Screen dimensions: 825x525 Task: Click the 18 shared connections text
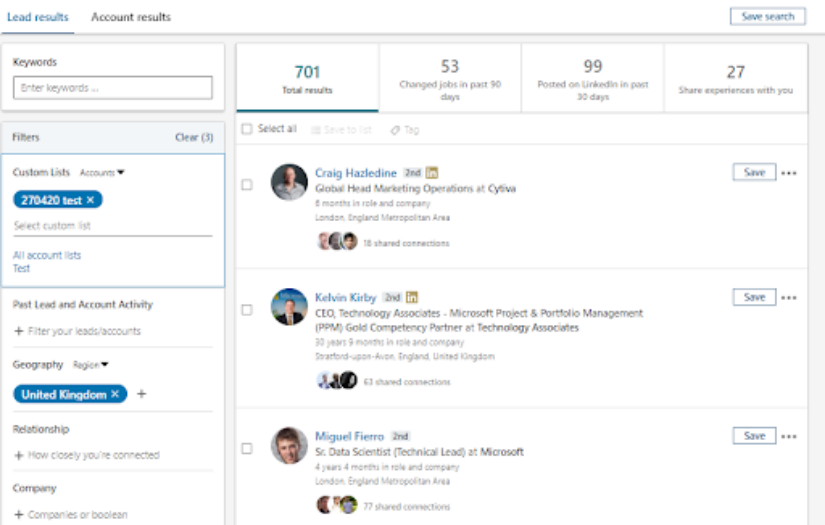tap(406, 243)
